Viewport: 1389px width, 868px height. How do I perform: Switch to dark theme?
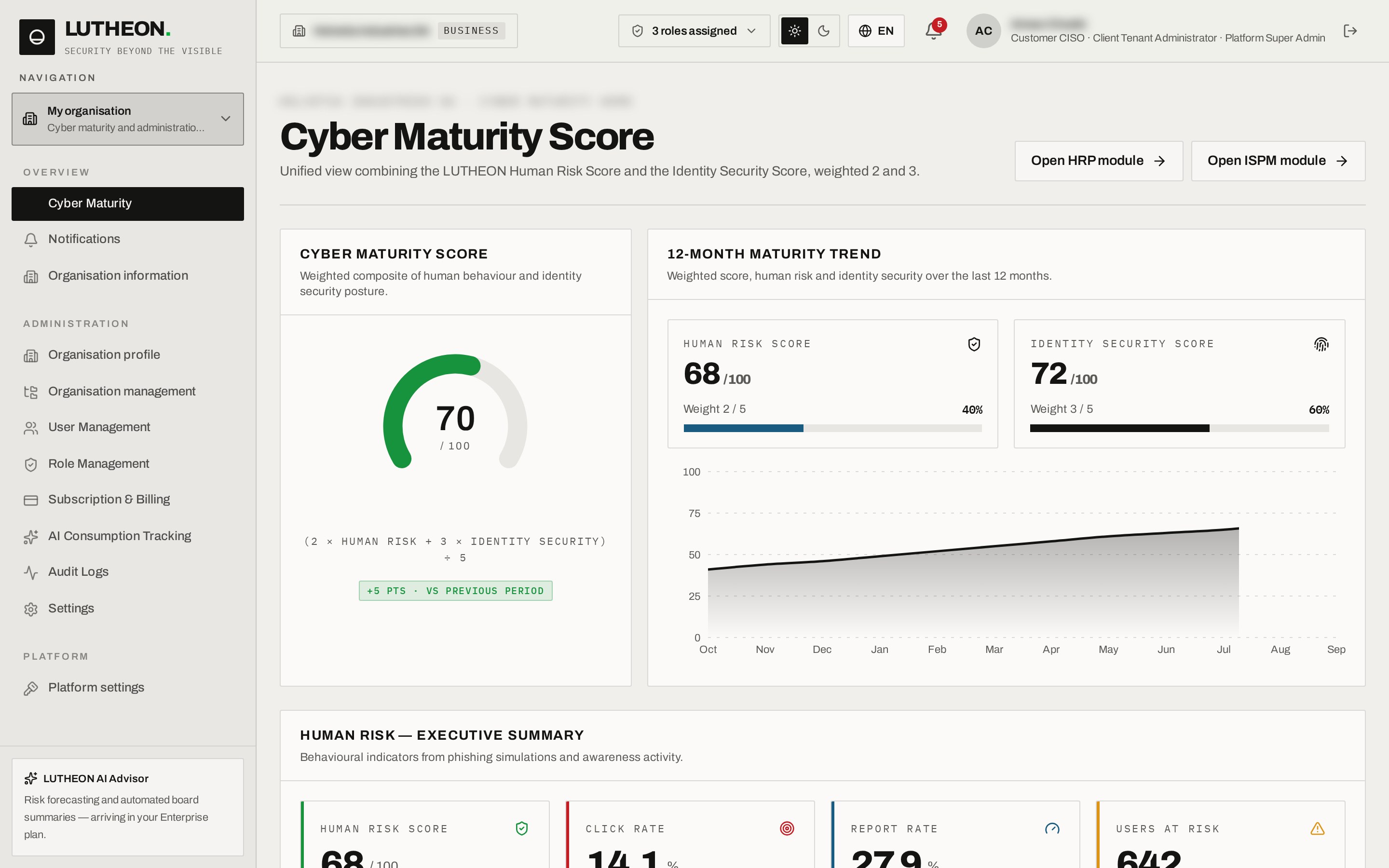pos(824,31)
